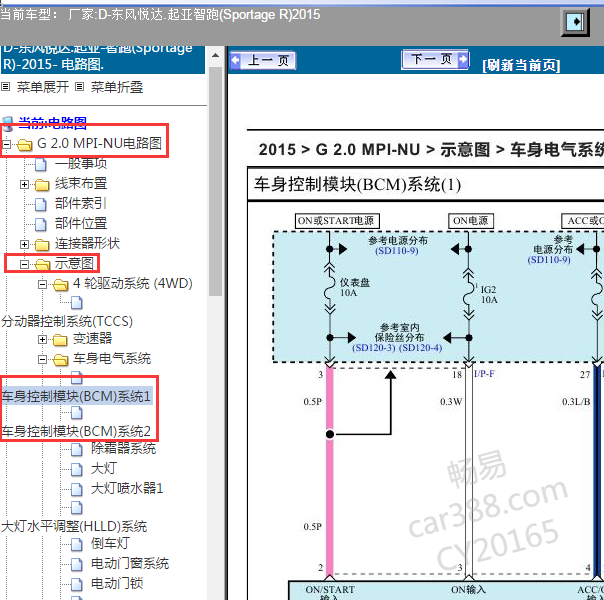Click the document icon beside 一般事项
Image resolution: width=604 pixels, height=600 pixels.
(x=41, y=165)
